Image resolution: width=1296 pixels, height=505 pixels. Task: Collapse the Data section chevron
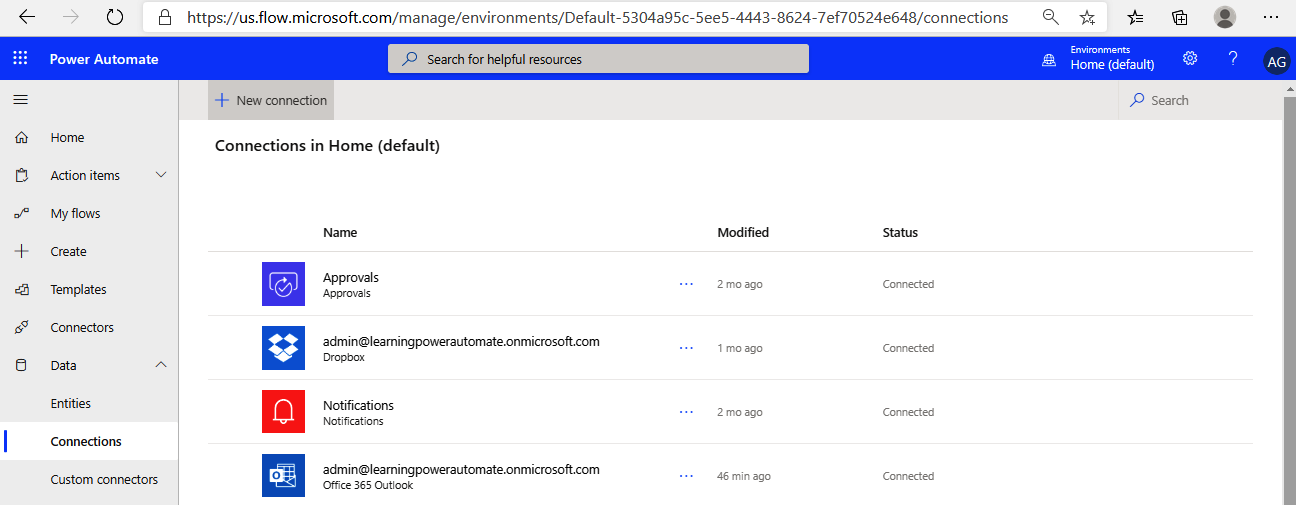coord(162,365)
